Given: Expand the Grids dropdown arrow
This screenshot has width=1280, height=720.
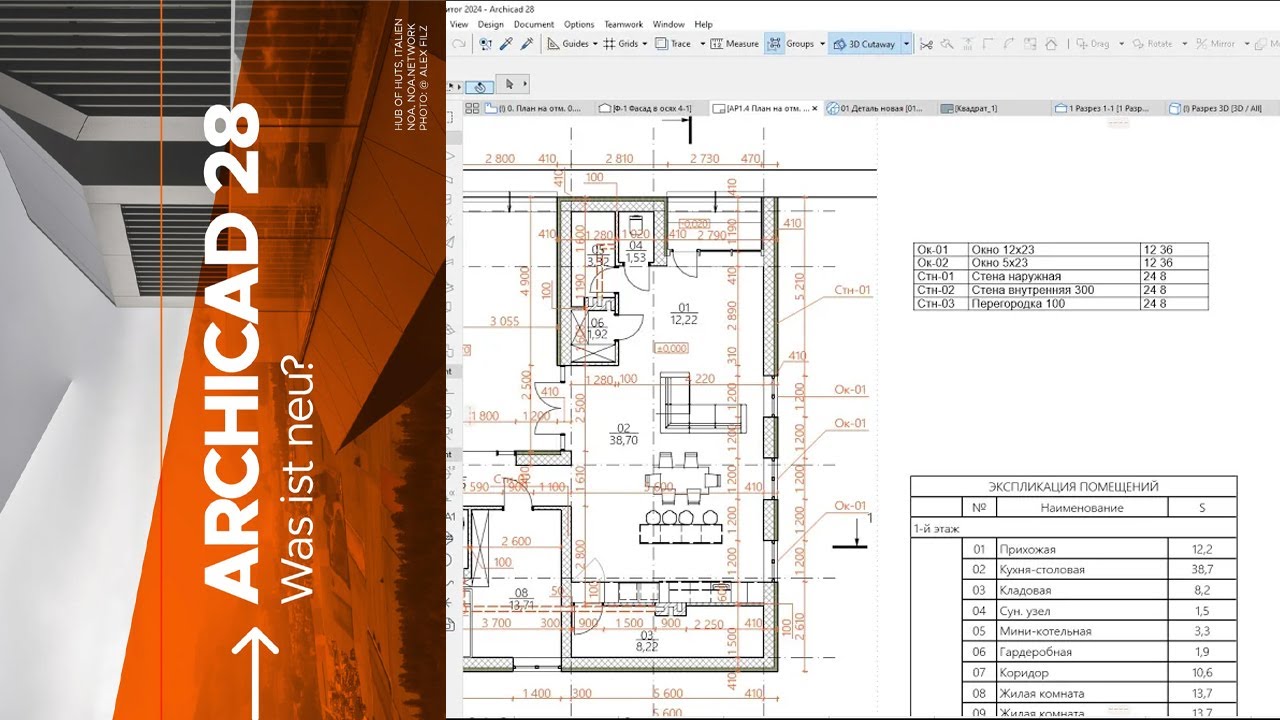Looking at the screenshot, I should pos(644,44).
